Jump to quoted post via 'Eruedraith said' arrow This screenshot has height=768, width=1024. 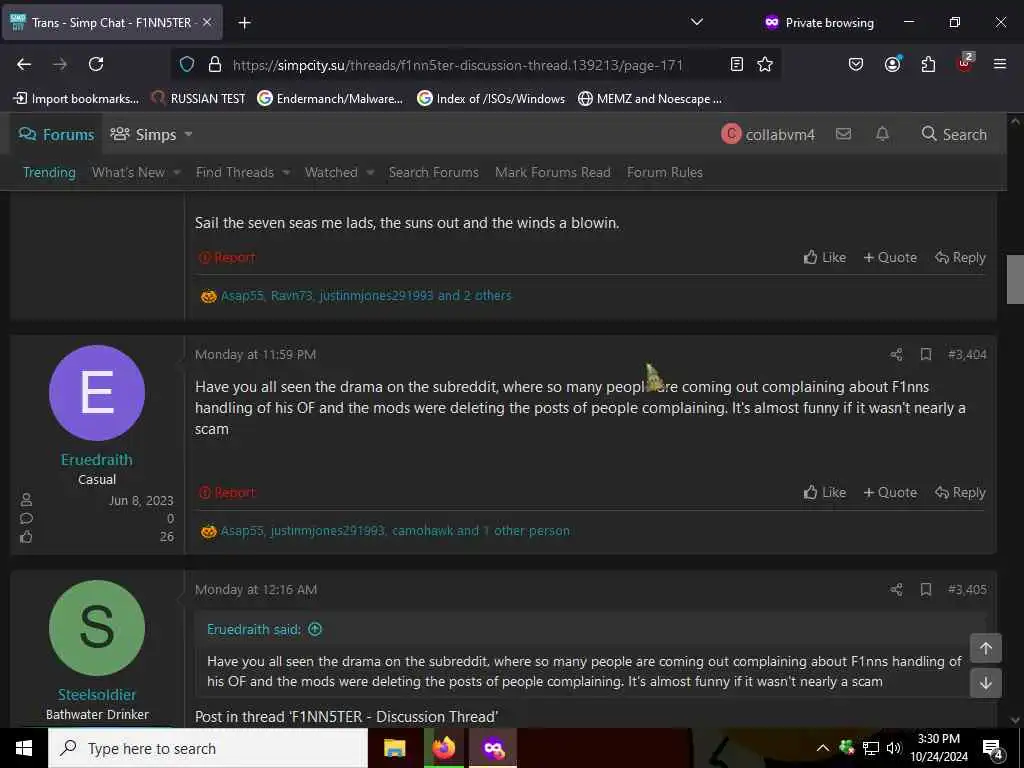pos(315,630)
